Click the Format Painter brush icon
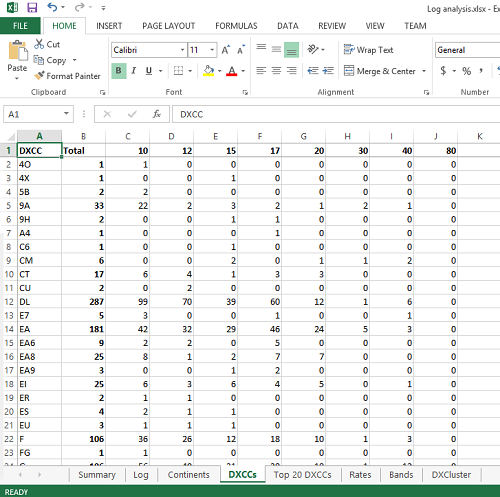 click(39, 76)
